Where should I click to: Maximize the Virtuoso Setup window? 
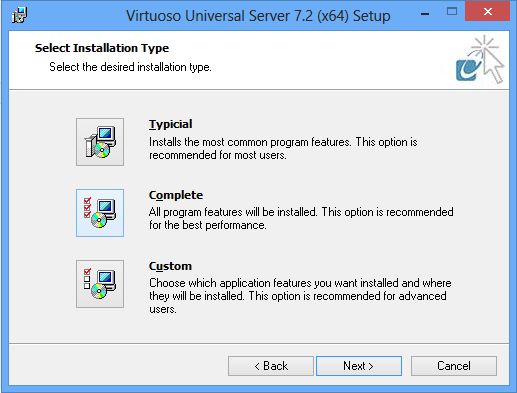[x=452, y=12]
